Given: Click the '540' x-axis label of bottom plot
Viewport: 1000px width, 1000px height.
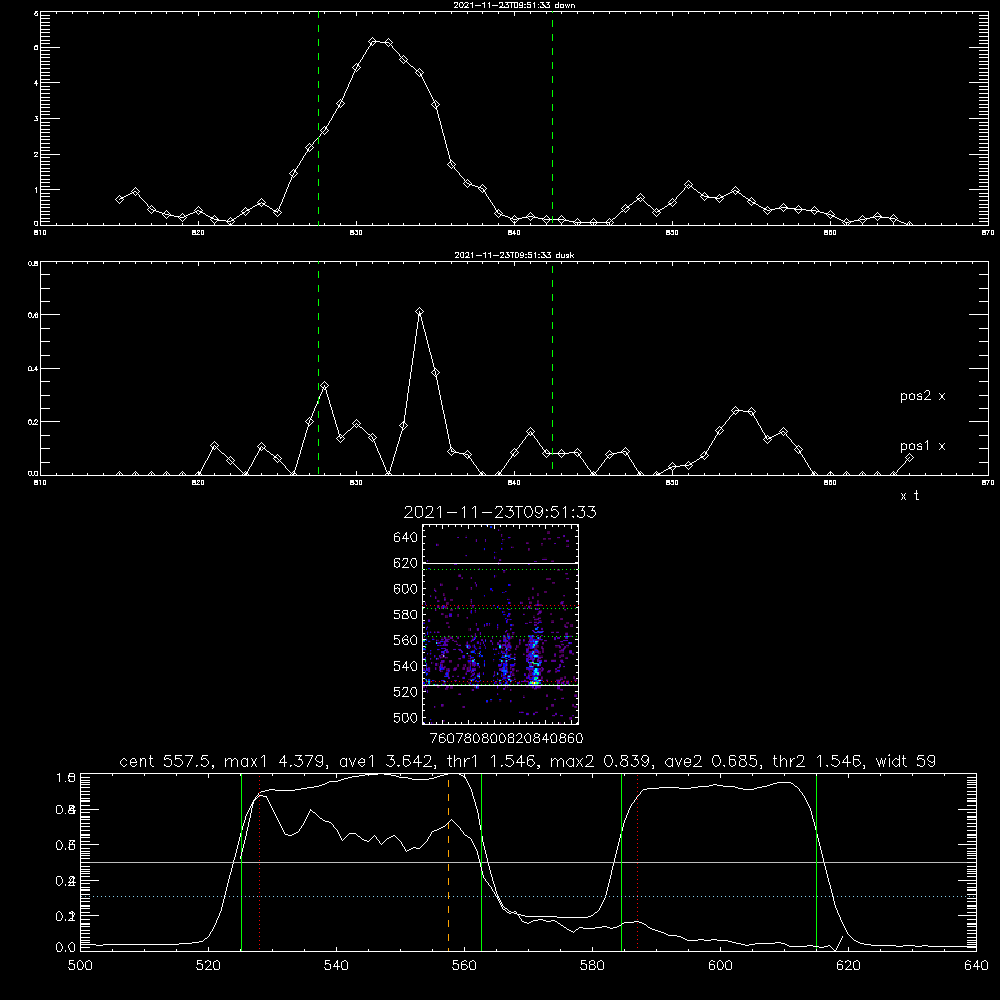Looking at the screenshot, I should click(336, 966).
